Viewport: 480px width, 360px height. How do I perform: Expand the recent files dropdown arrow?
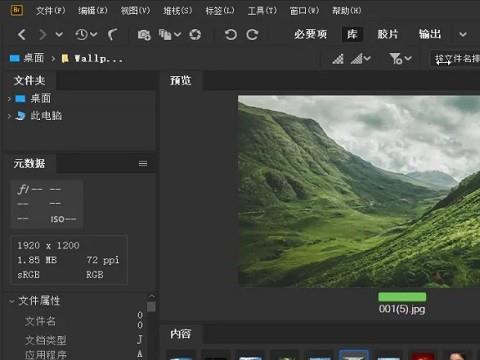pyautogui.click(x=94, y=34)
